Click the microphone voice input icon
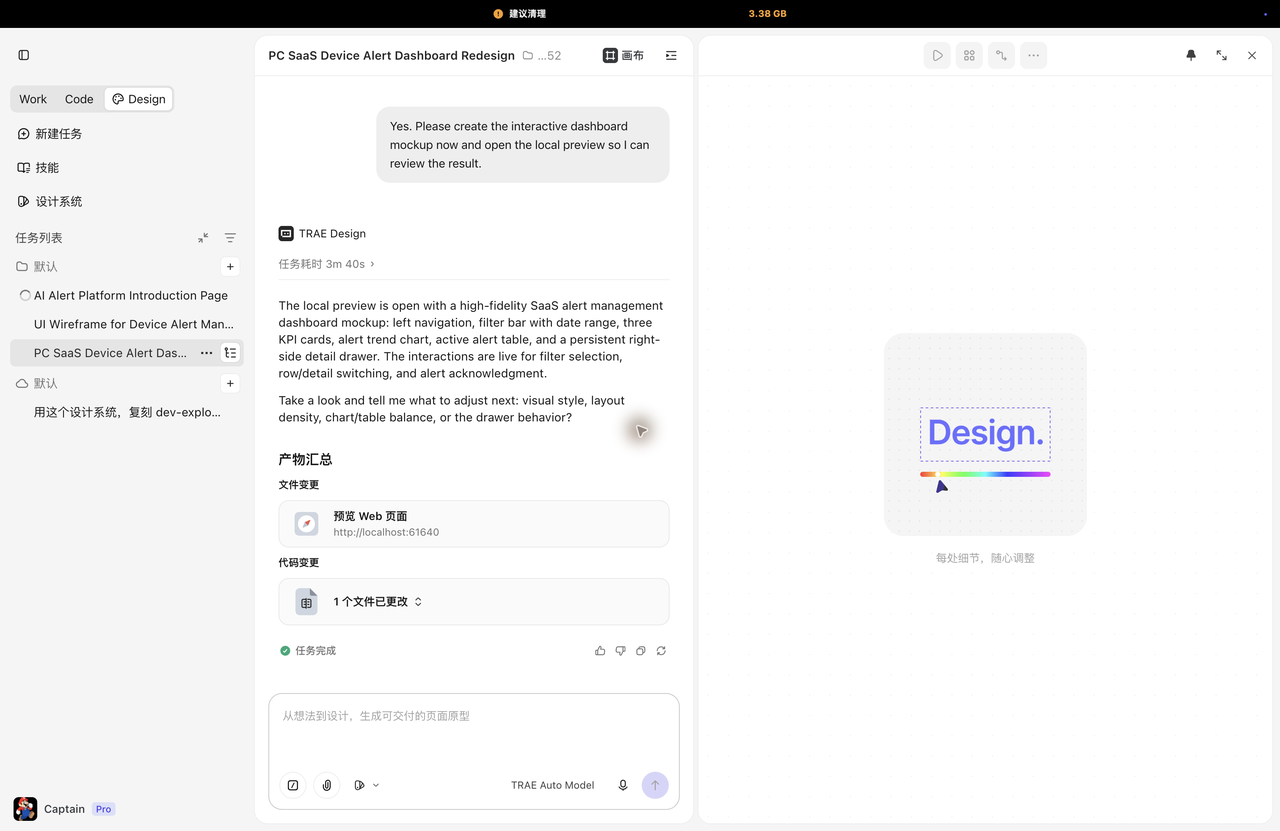 623,785
